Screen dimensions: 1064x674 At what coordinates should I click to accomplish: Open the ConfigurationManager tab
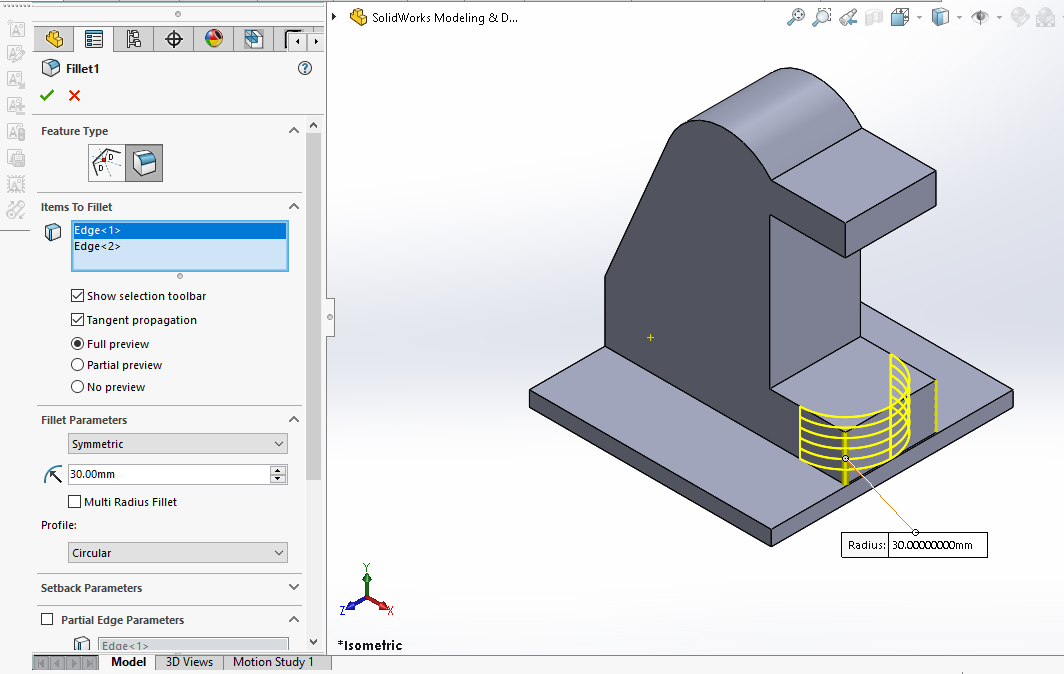coord(133,40)
